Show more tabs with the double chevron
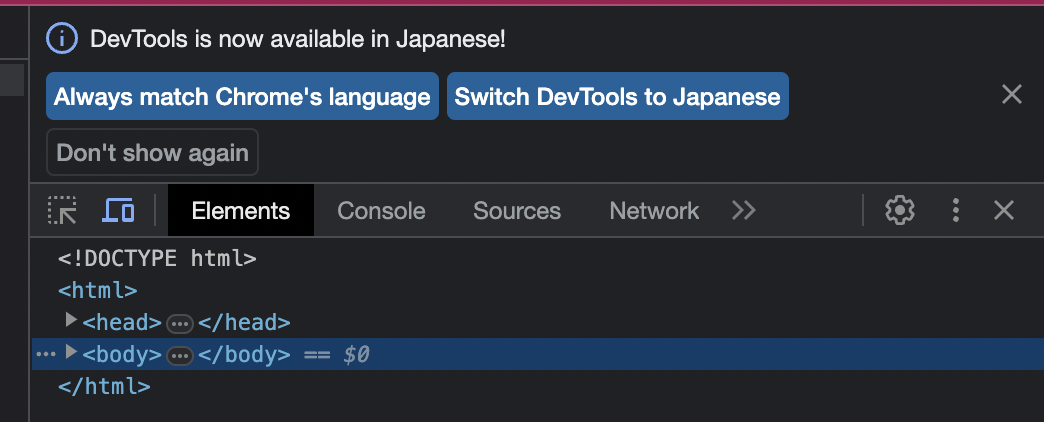This screenshot has height=422, width=1044. (744, 210)
